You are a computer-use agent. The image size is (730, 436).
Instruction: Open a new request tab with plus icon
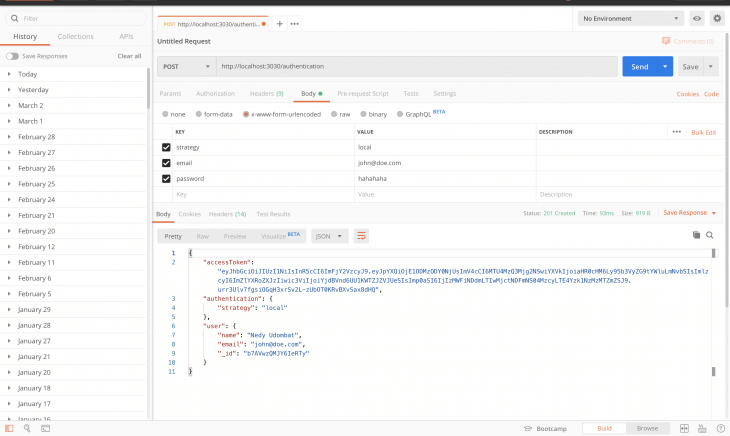[x=280, y=23]
